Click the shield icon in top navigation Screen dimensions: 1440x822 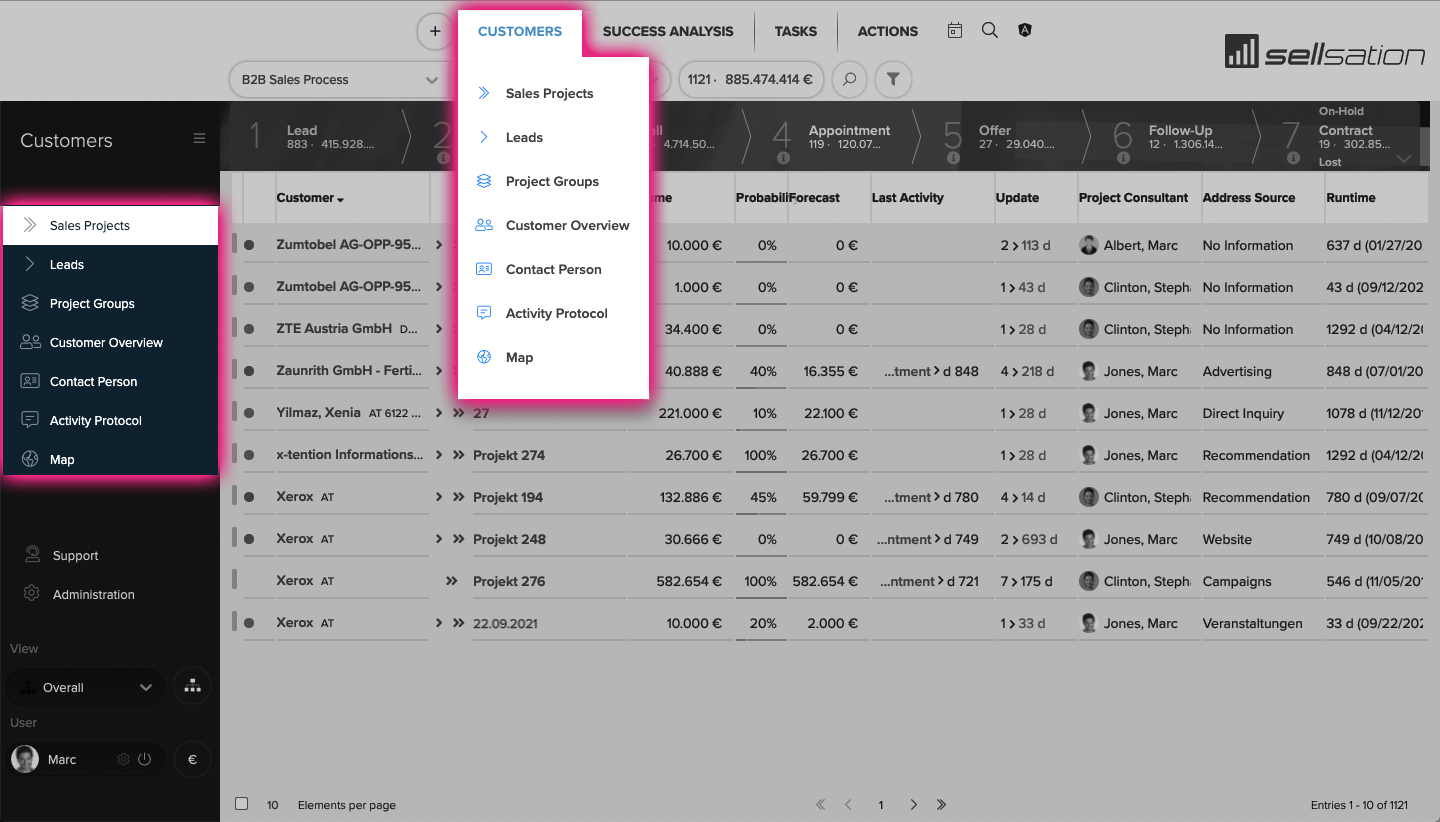1025,31
